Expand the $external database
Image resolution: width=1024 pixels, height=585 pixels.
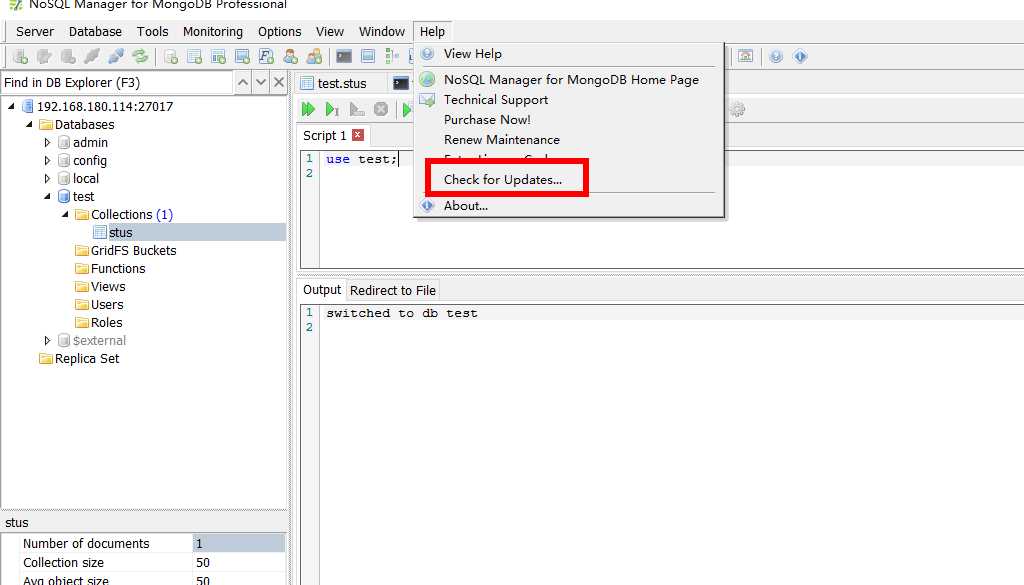[x=47, y=341]
